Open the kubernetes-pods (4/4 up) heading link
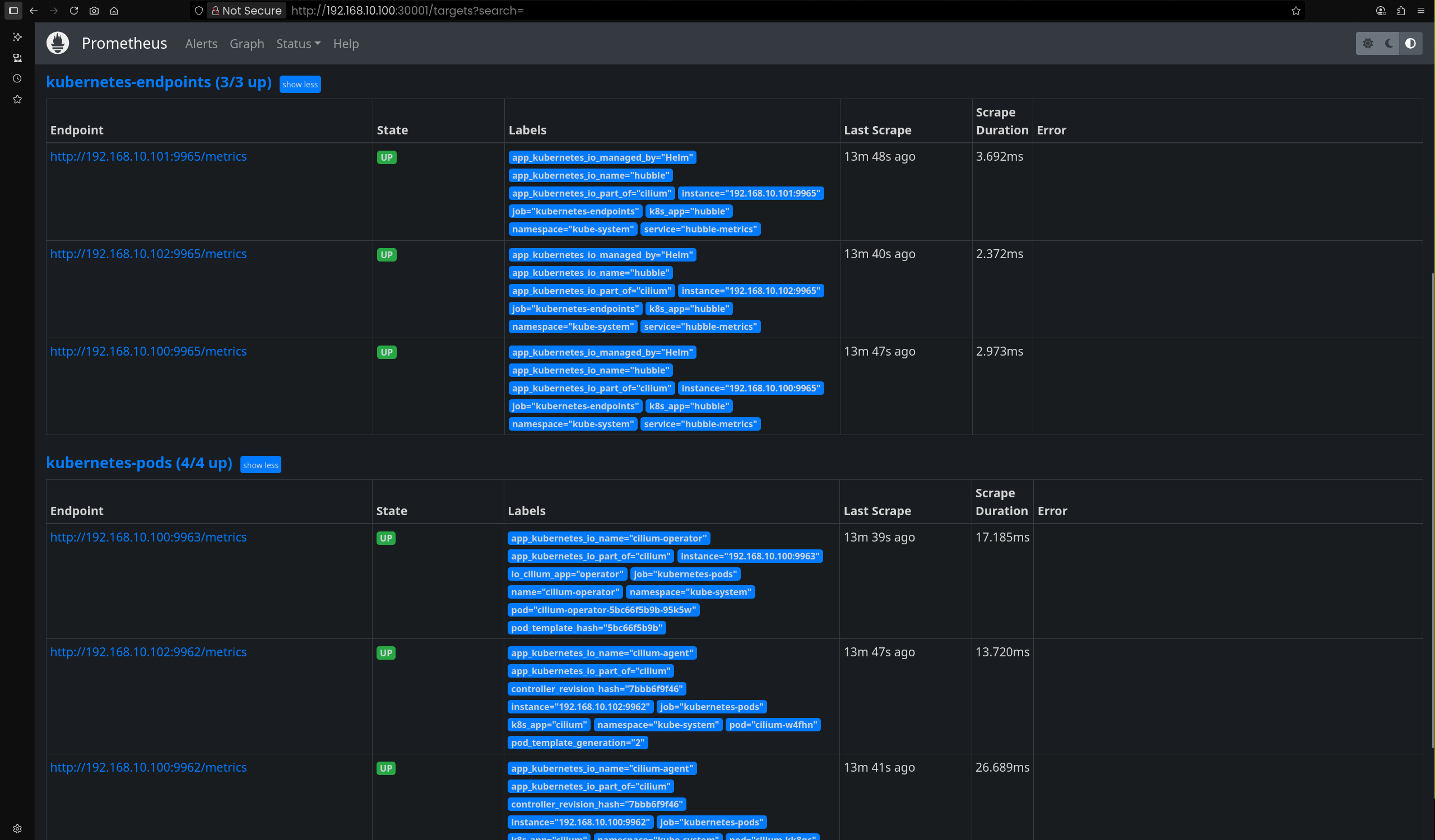Viewport: 1435px width, 840px height. pos(139,463)
